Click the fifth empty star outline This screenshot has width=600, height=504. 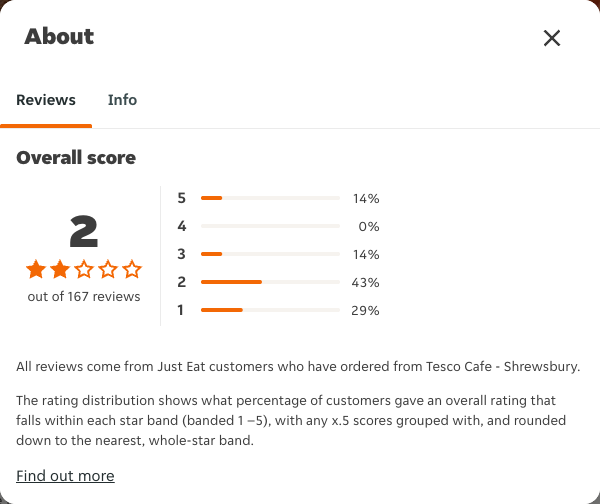pos(132,269)
